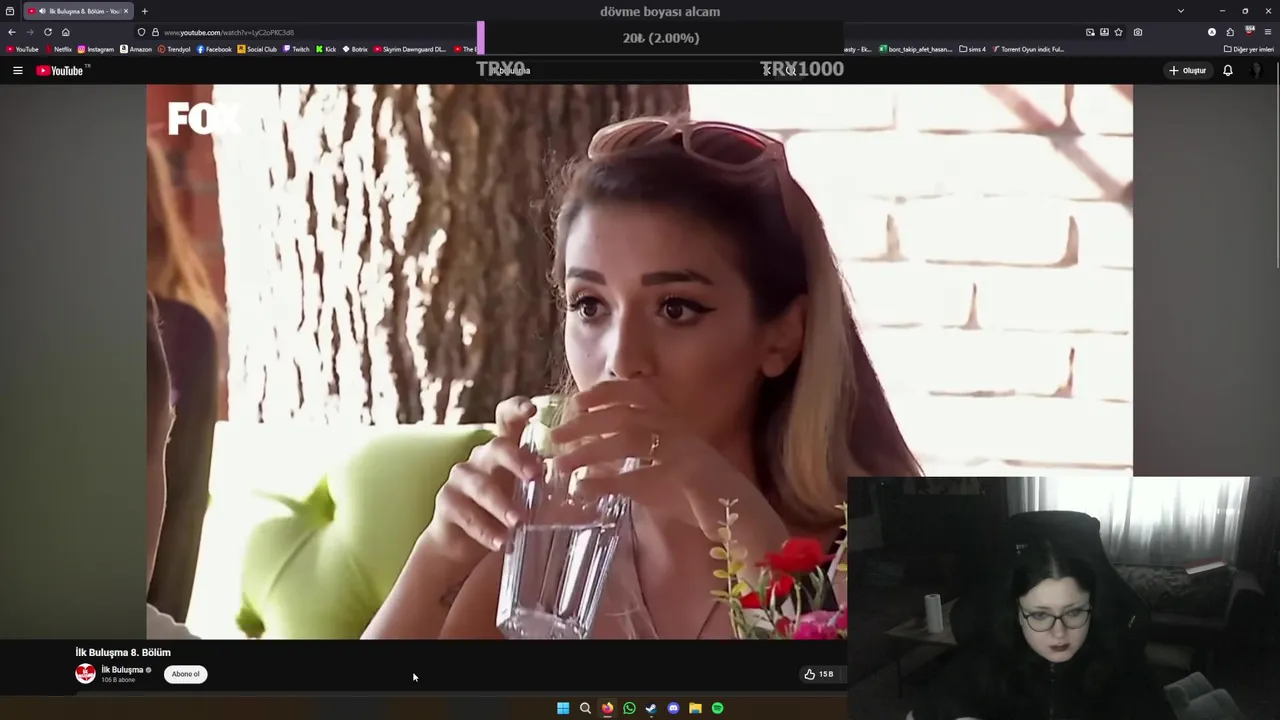Image resolution: width=1280 pixels, height=720 pixels.
Task: Open the Trendyol bookmark
Action: (174, 49)
